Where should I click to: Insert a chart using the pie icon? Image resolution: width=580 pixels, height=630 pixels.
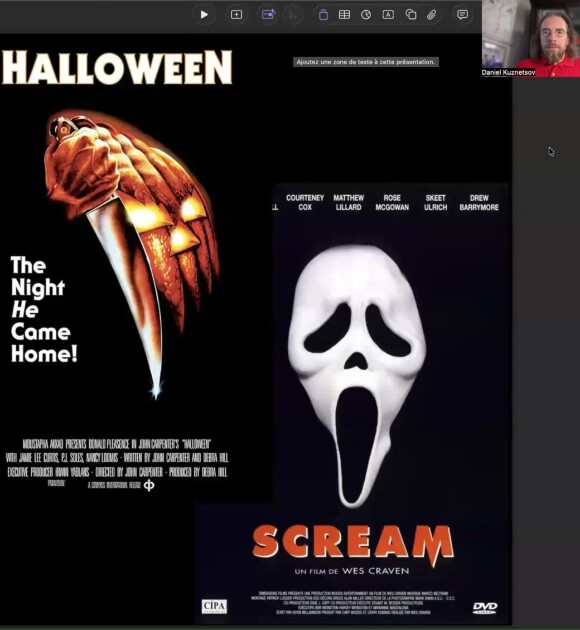pyautogui.click(x=366, y=15)
